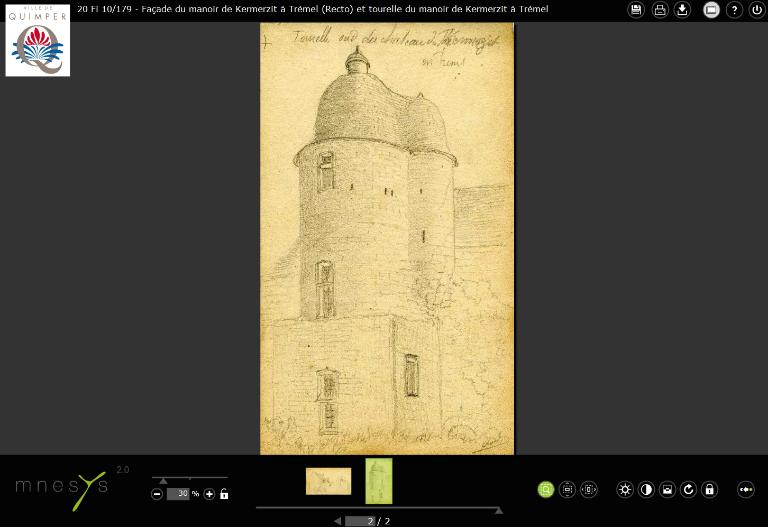The image size is (768, 527).
Task: Click the zoom-out minus button
Action: click(x=157, y=494)
